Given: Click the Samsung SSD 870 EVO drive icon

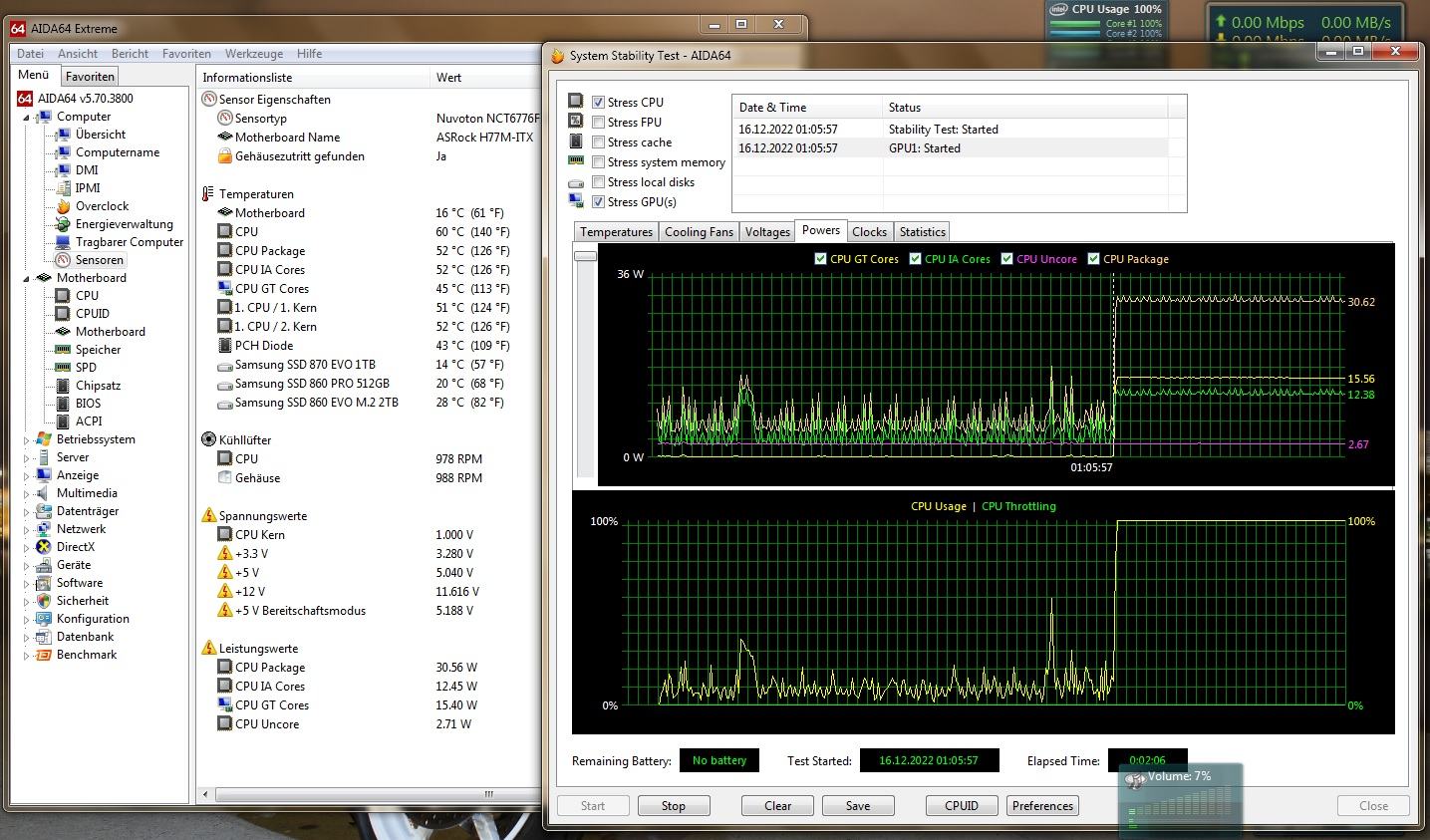Looking at the screenshot, I should [225, 365].
